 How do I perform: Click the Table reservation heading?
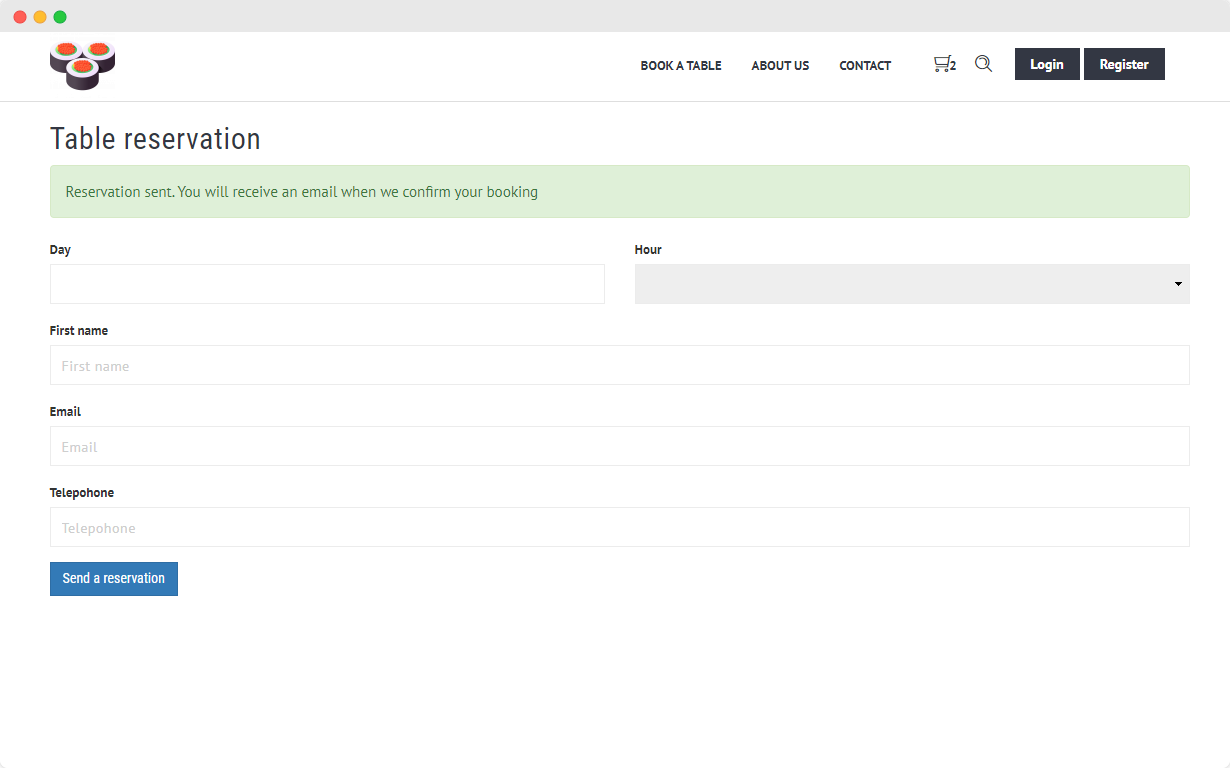pos(155,139)
